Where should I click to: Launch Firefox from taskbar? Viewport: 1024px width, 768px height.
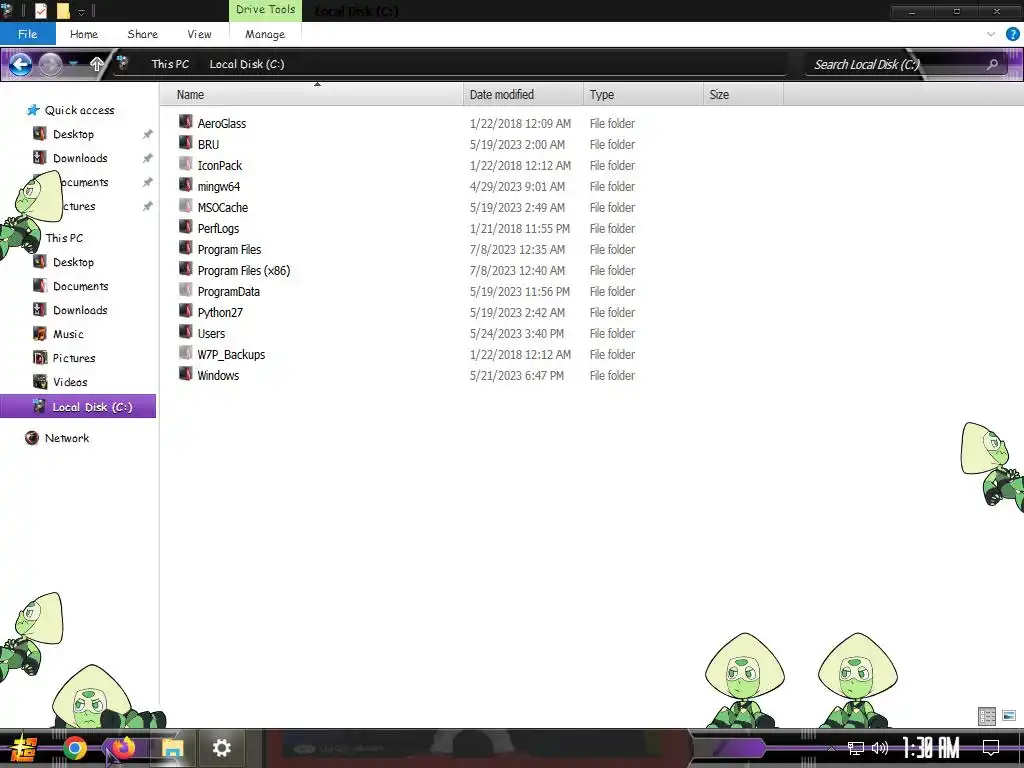coord(122,747)
